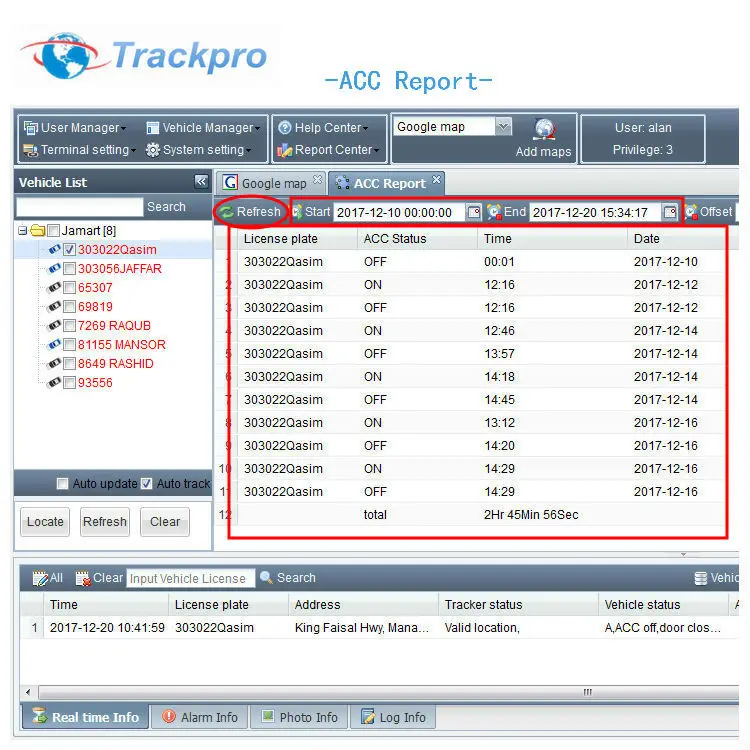
Task: Click the Locate button
Action: tap(45, 521)
